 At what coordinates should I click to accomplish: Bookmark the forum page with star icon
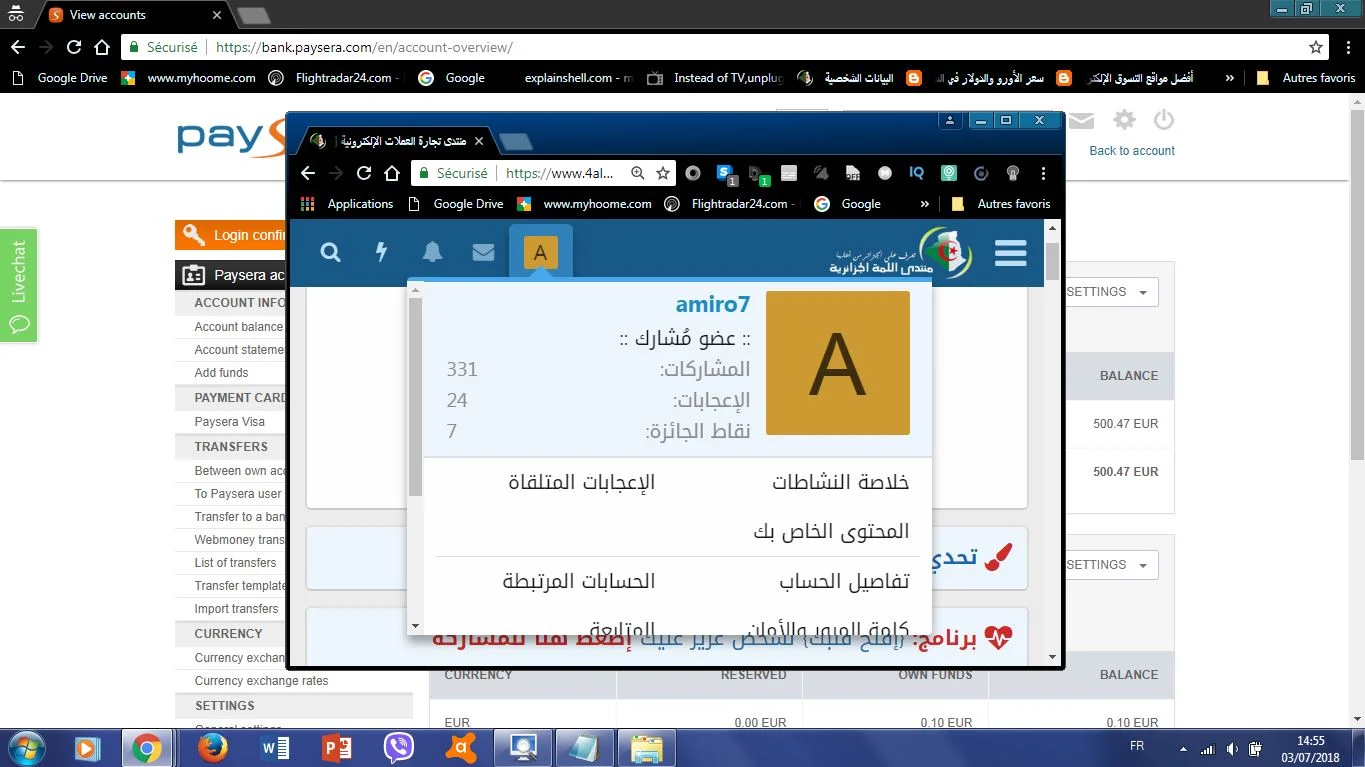click(x=663, y=173)
